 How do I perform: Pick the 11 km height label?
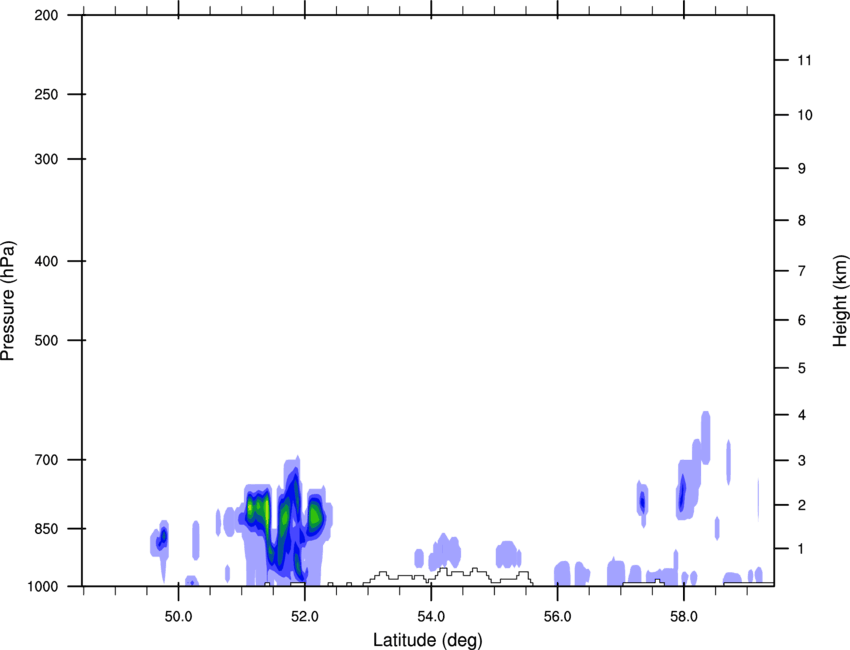(804, 60)
